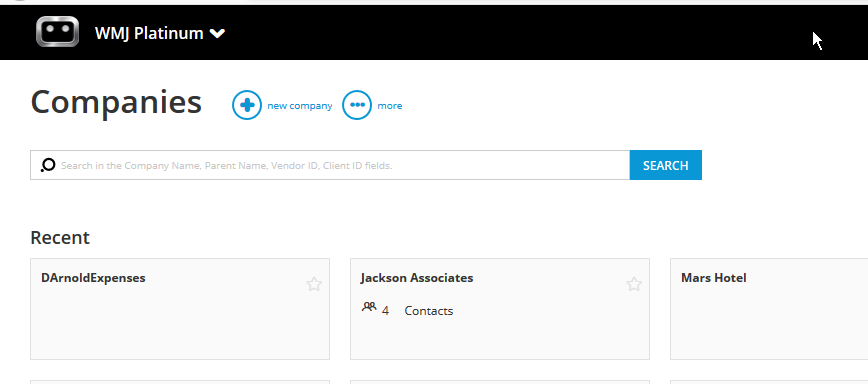The width and height of the screenshot is (868, 384).
Task: Favorite Jackson Associates with its star
Action: coord(634,284)
